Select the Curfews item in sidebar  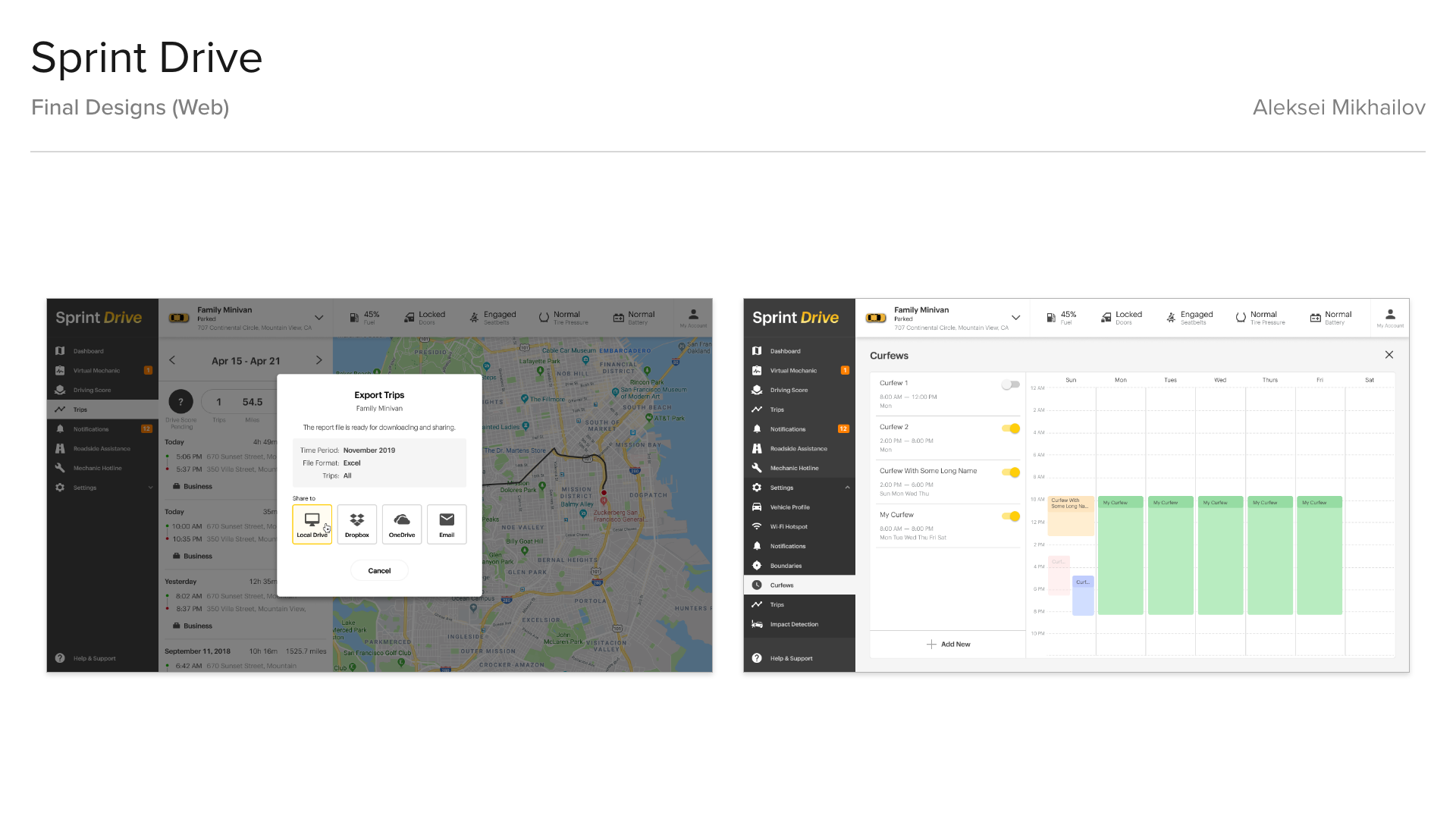click(799, 585)
